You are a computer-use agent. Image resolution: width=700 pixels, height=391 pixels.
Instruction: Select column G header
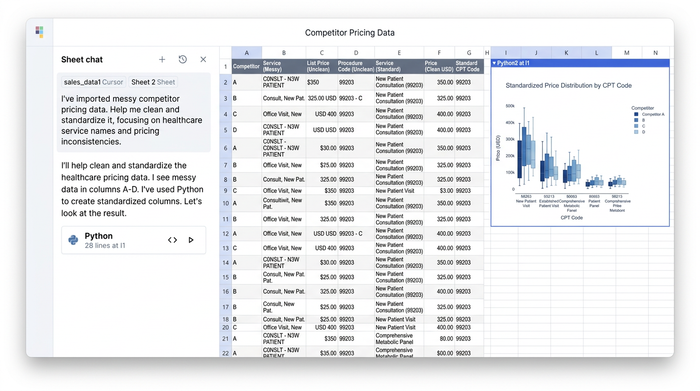469,53
